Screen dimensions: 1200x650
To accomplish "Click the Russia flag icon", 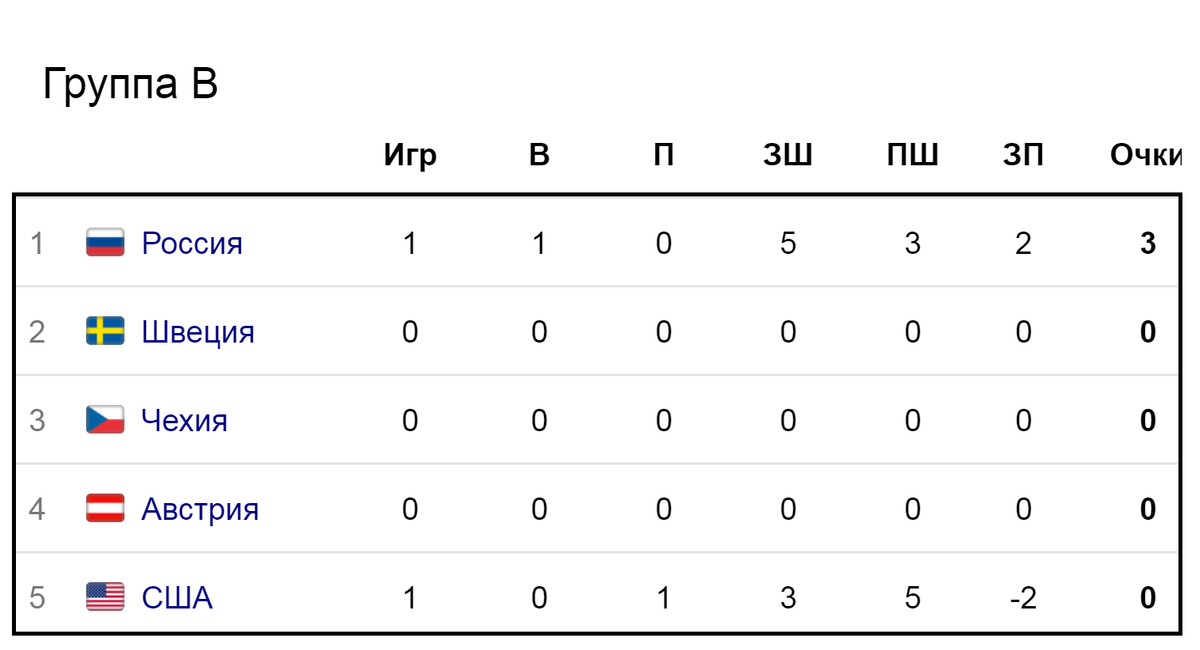I will (105, 243).
